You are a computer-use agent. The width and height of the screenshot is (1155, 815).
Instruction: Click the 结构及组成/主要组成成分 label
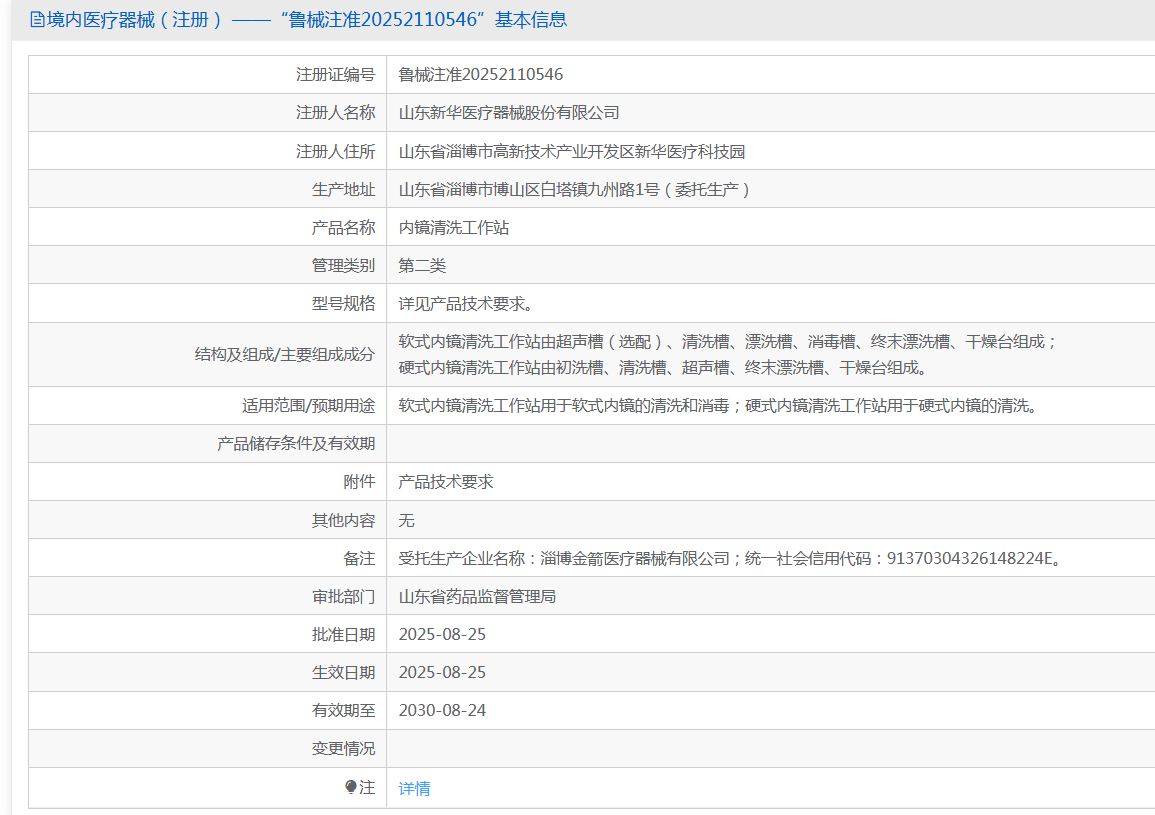point(284,354)
